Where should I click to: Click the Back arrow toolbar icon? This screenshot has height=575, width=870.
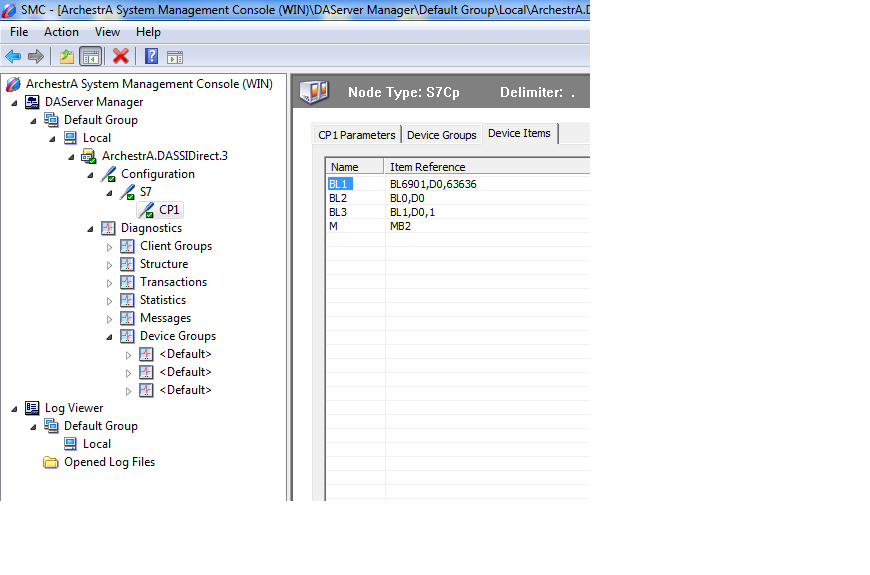pos(13,57)
